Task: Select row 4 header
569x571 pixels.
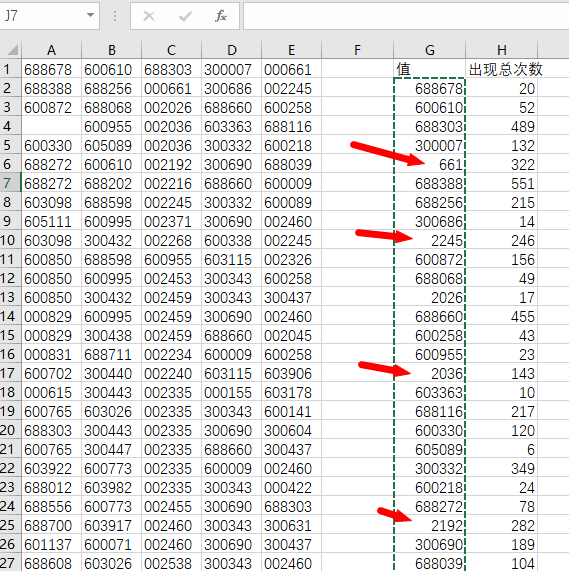Action: point(11,126)
